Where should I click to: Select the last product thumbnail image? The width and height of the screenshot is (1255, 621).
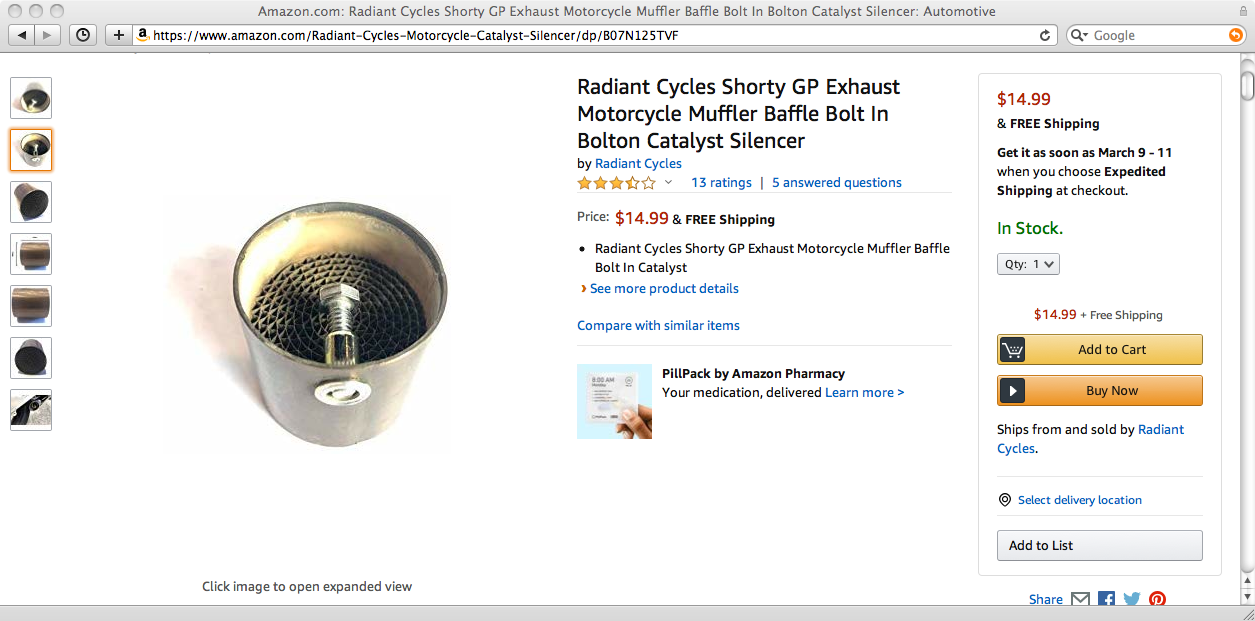point(31,410)
